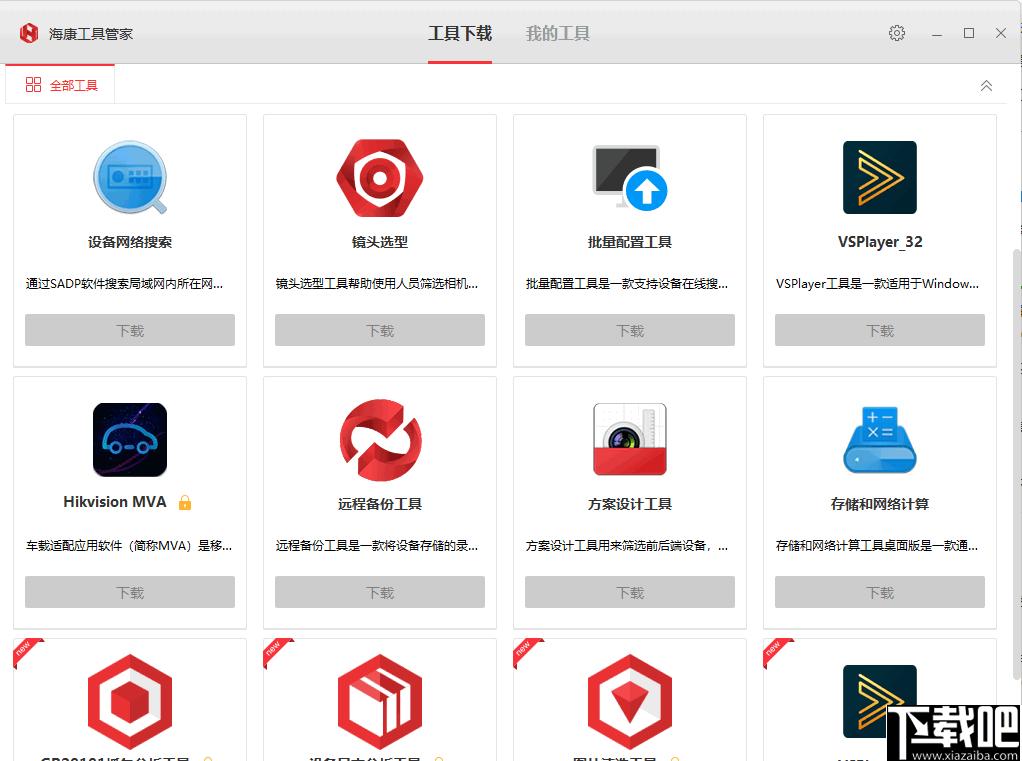Click the Hikvision MVA car icon
Viewport: 1022px width, 761px height.
click(x=130, y=440)
